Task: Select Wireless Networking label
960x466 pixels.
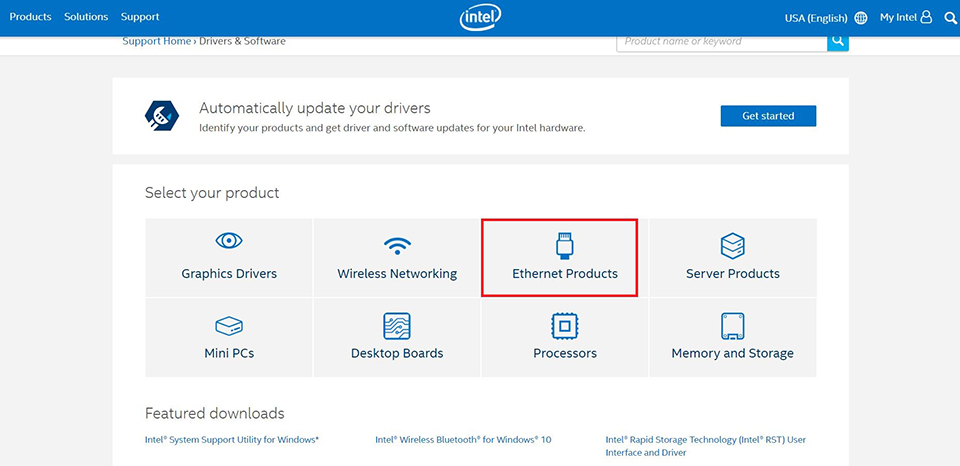Action: (397, 274)
